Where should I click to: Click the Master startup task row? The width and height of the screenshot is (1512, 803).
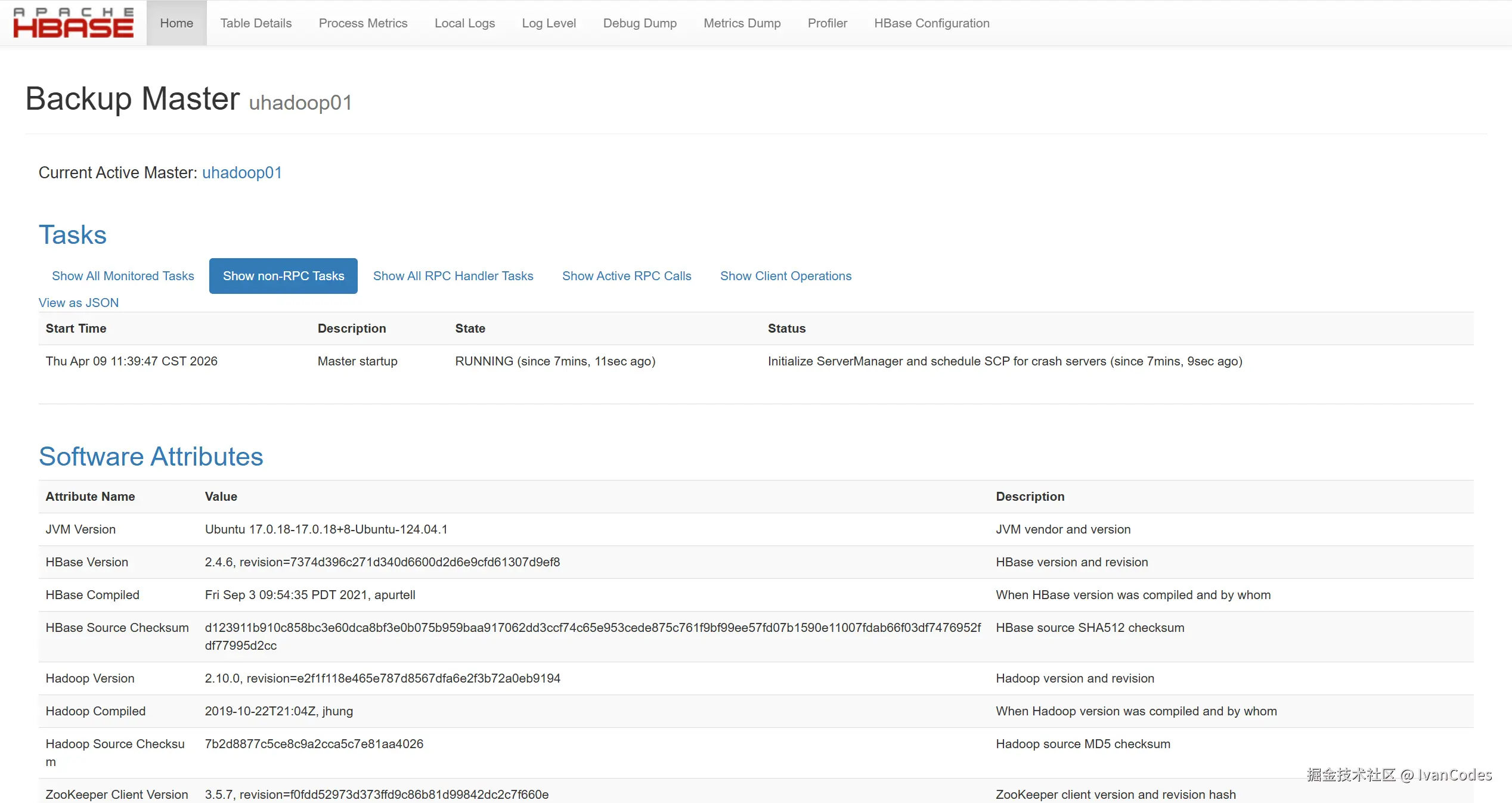(357, 361)
